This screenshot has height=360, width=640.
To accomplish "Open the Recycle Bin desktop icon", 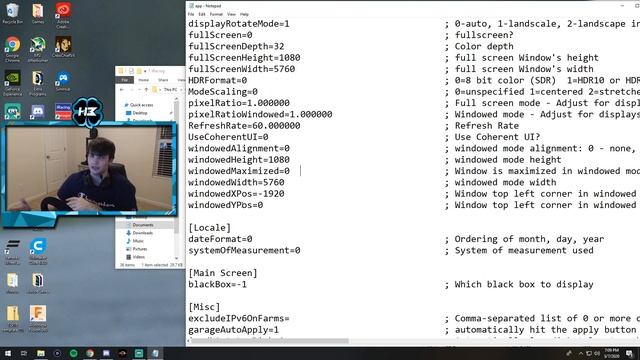I will [x=13, y=12].
